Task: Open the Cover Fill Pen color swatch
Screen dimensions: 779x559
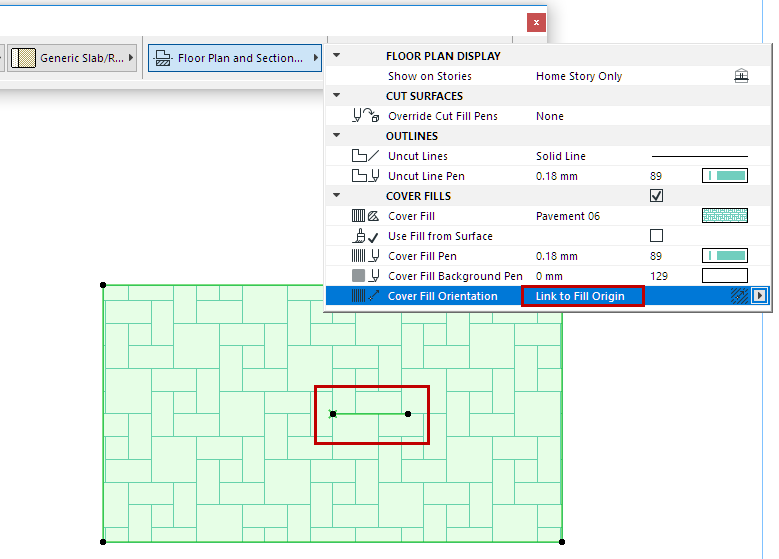Action: (x=724, y=255)
